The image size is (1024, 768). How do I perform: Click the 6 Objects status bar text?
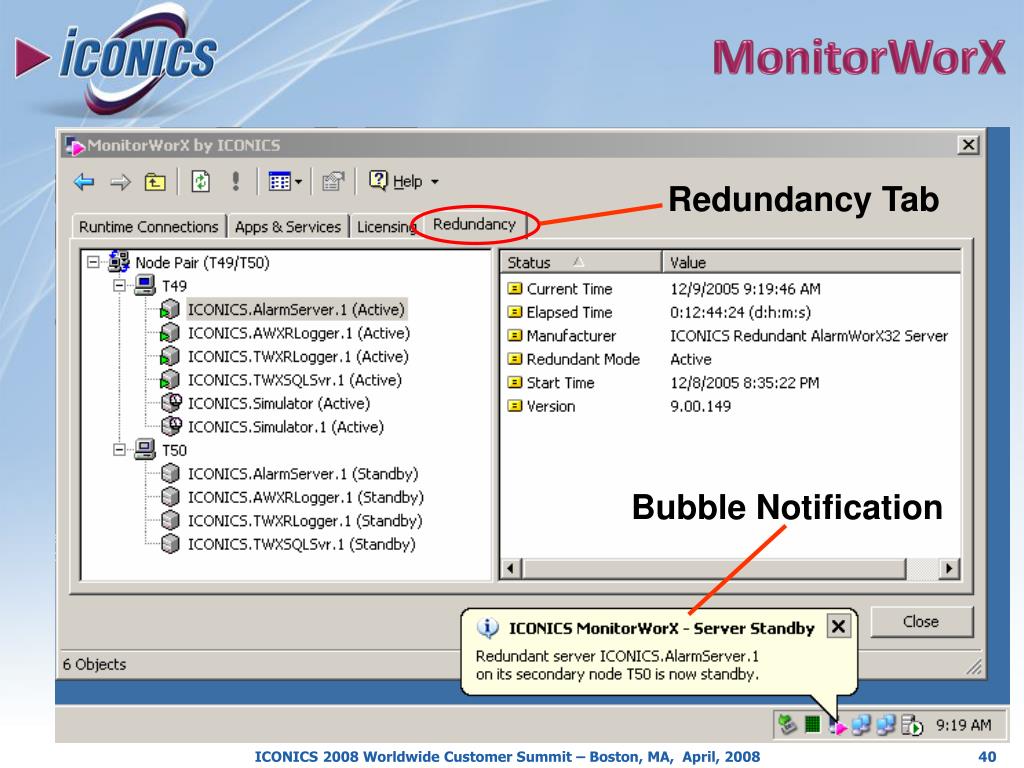[x=95, y=664]
